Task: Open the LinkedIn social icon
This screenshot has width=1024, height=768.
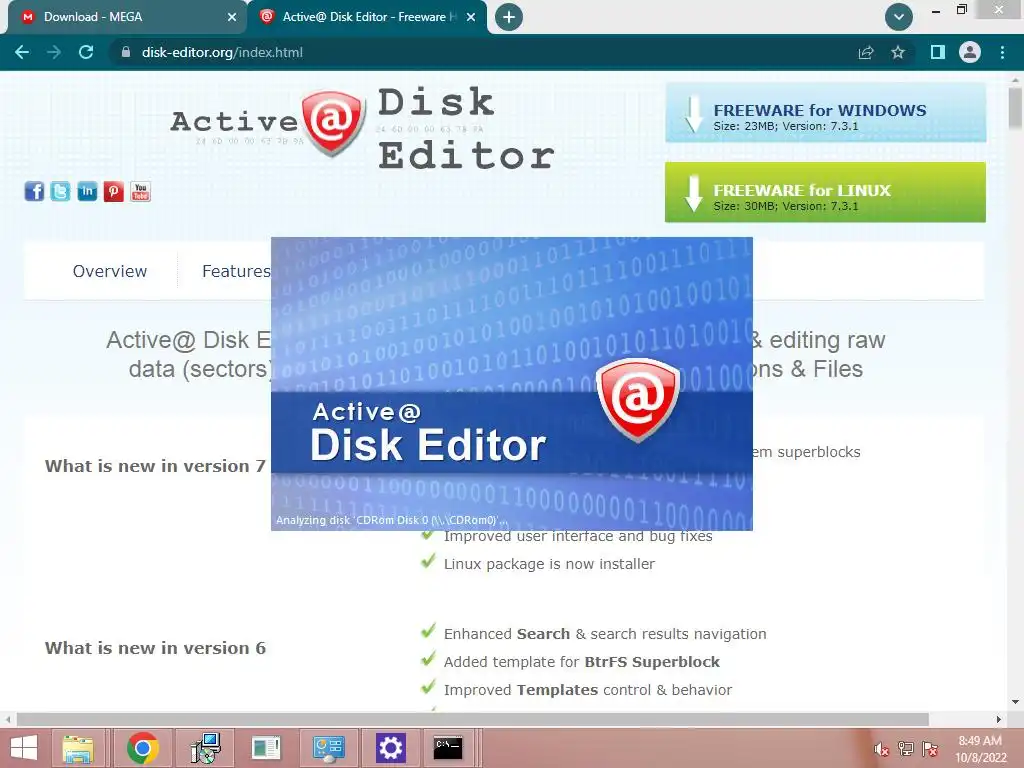Action: point(87,191)
